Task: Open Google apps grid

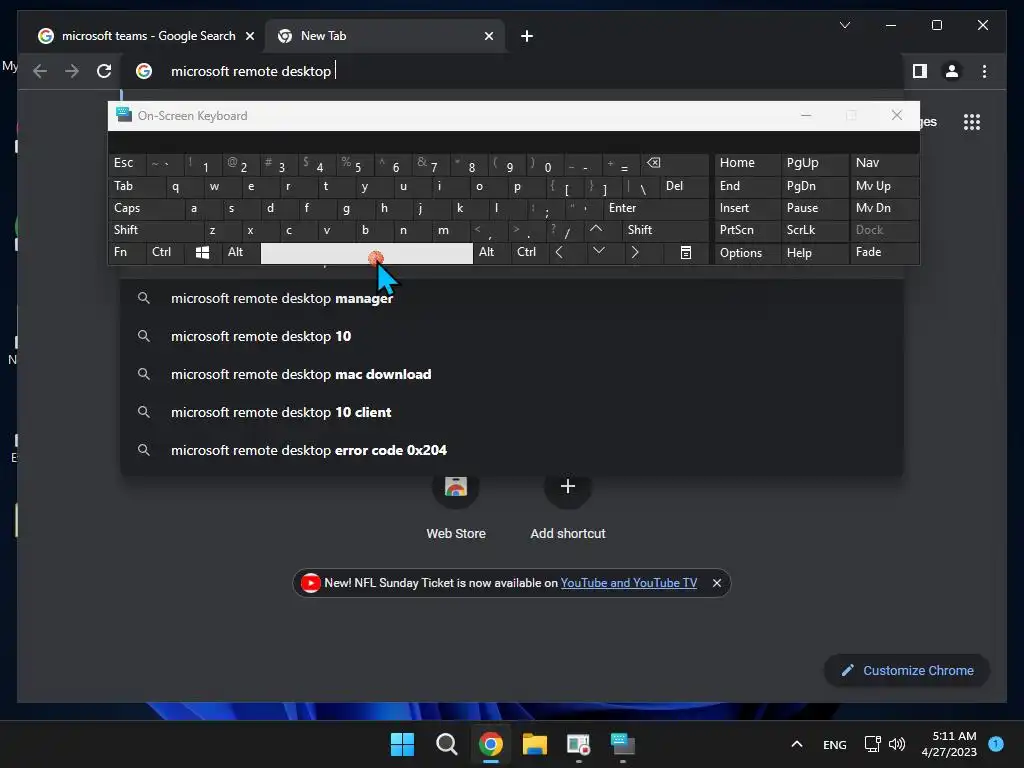Action: coord(972,122)
